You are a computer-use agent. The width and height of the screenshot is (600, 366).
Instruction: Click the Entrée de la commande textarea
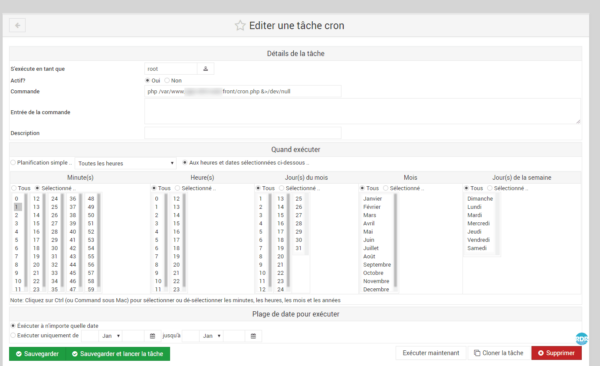pos(362,111)
